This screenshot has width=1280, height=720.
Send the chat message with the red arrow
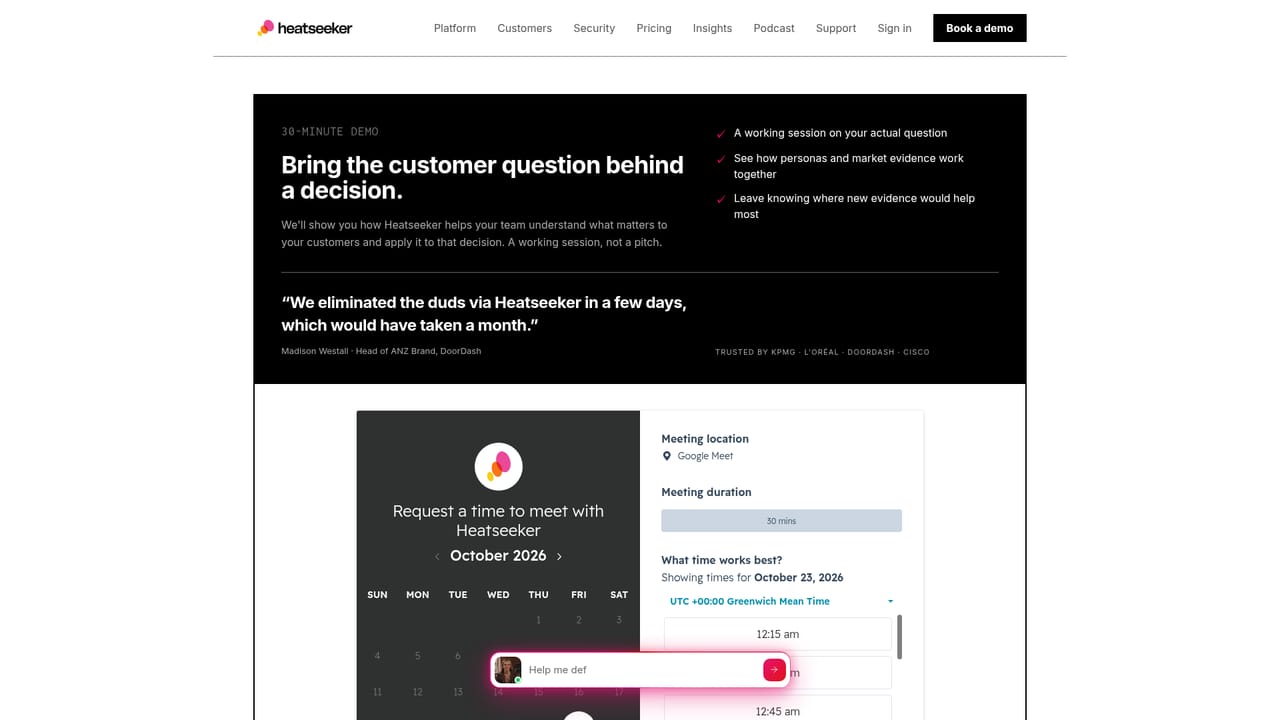click(774, 670)
